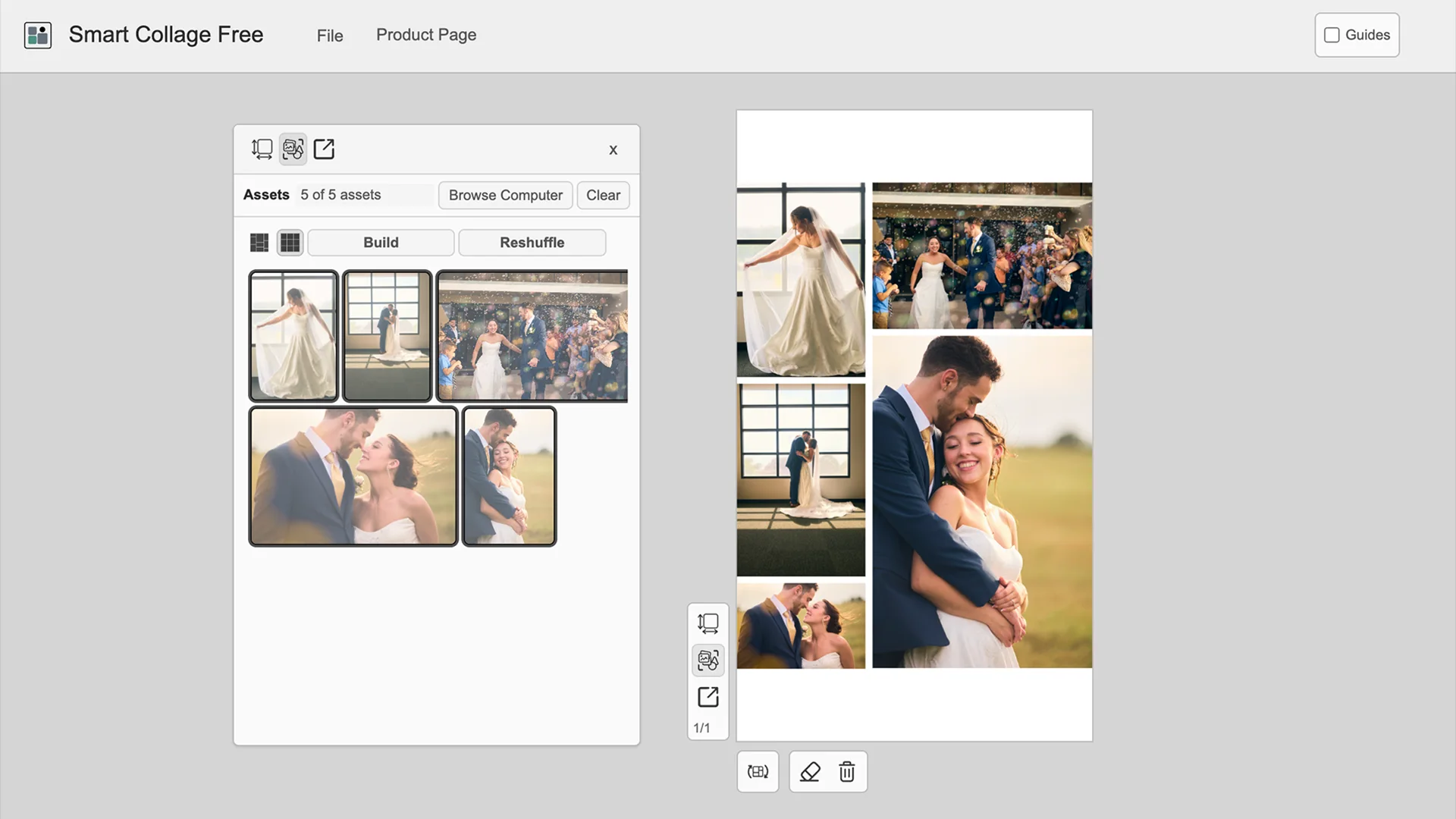Image resolution: width=1456 pixels, height=819 pixels.
Task: Select couple by window asset thumbnail
Action: tap(387, 336)
